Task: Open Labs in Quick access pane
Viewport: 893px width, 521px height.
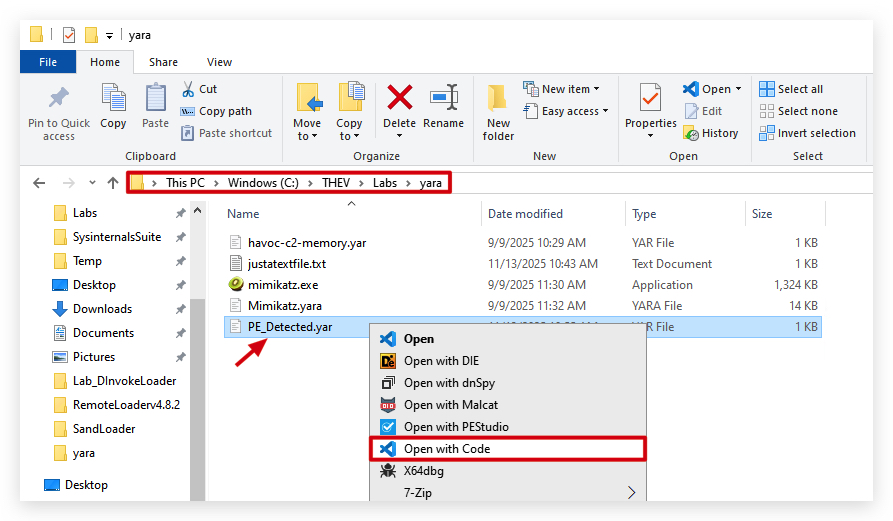Action: 85,213
